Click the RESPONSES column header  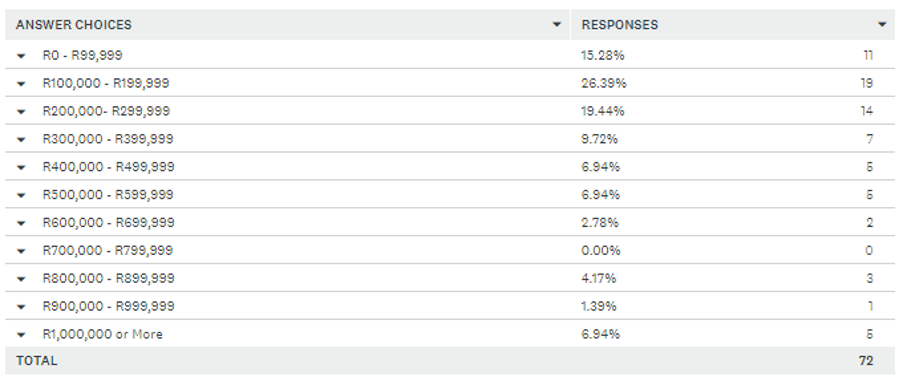620,25
